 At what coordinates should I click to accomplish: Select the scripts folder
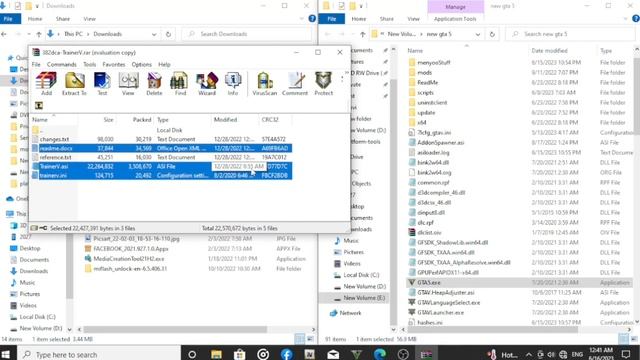[x=425, y=93]
